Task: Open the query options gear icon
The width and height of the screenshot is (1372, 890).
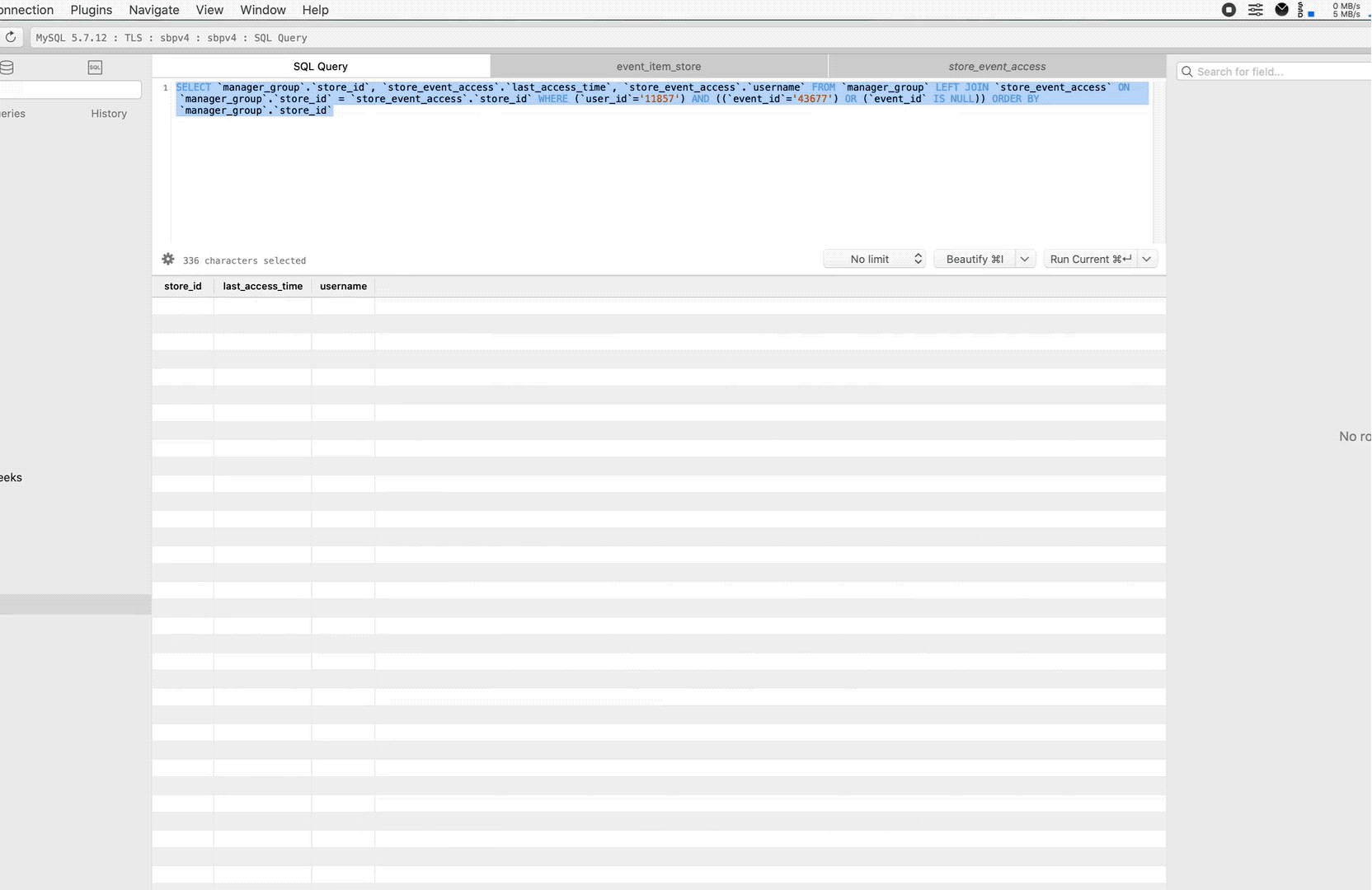Action: (x=168, y=260)
